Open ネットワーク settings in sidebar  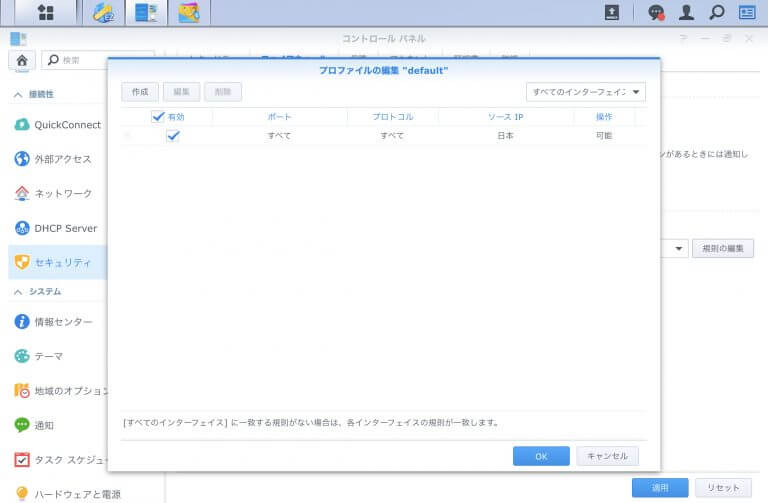(58, 193)
